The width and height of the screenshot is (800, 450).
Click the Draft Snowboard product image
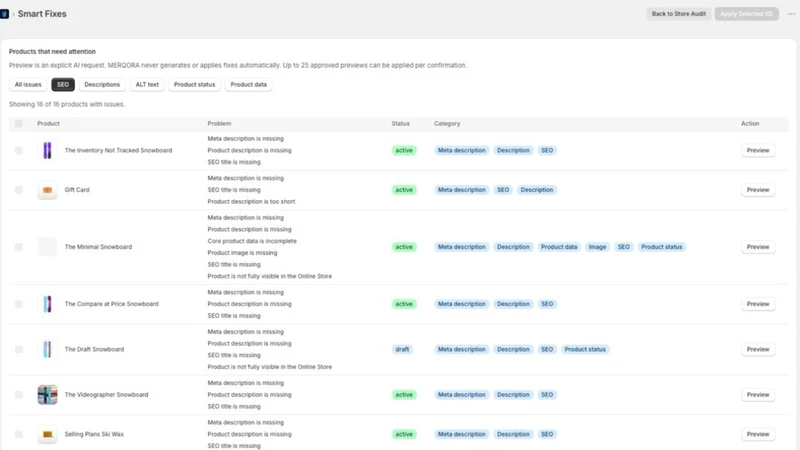(47, 349)
